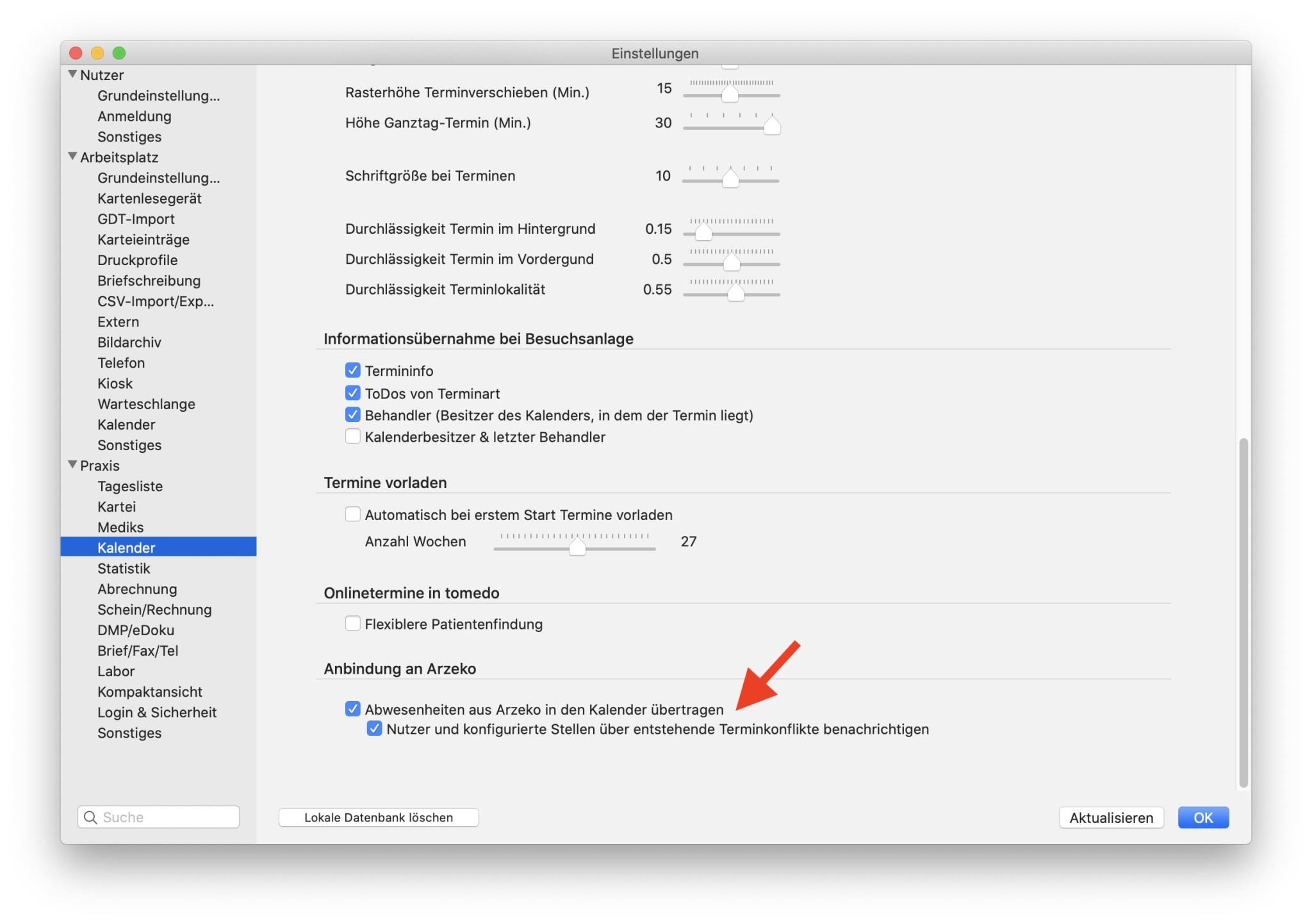
Task: Select Sonstiges under Nutzer
Action: coord(129,136)
